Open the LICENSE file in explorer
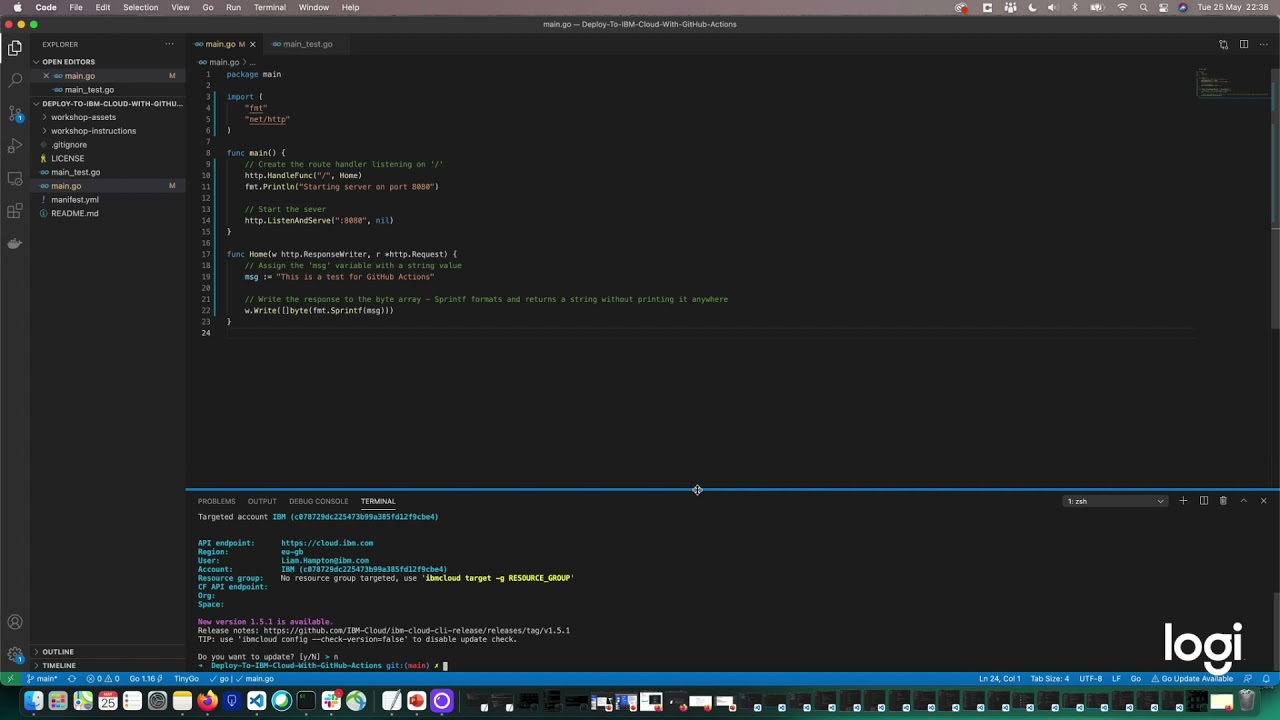This screenshot has width=1280, height=720. [x=68, y=159]
